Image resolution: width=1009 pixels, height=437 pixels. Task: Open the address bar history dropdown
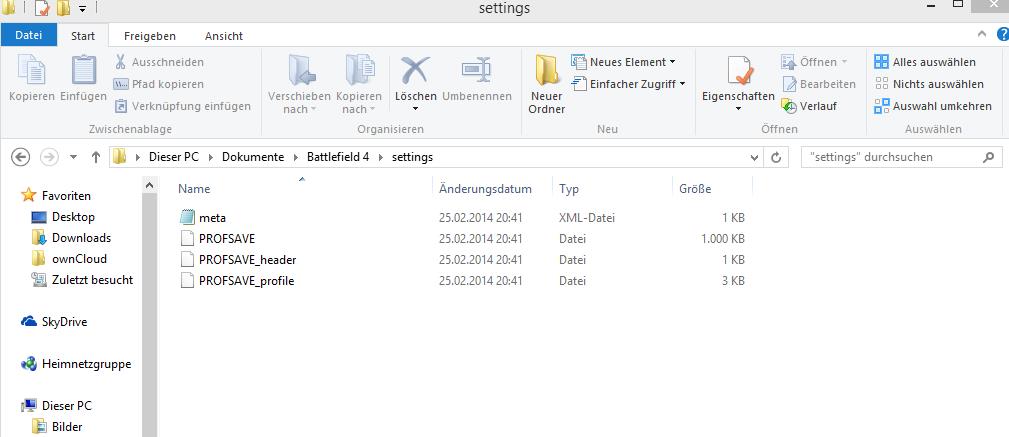tap(757, 157)
